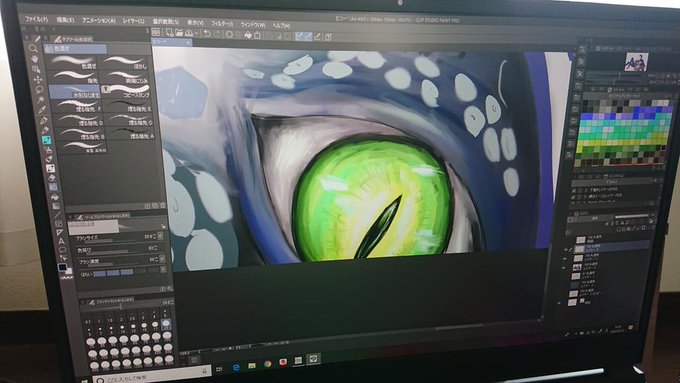
Task: Select the Text tool (A)
Action: tap(61, 241)
